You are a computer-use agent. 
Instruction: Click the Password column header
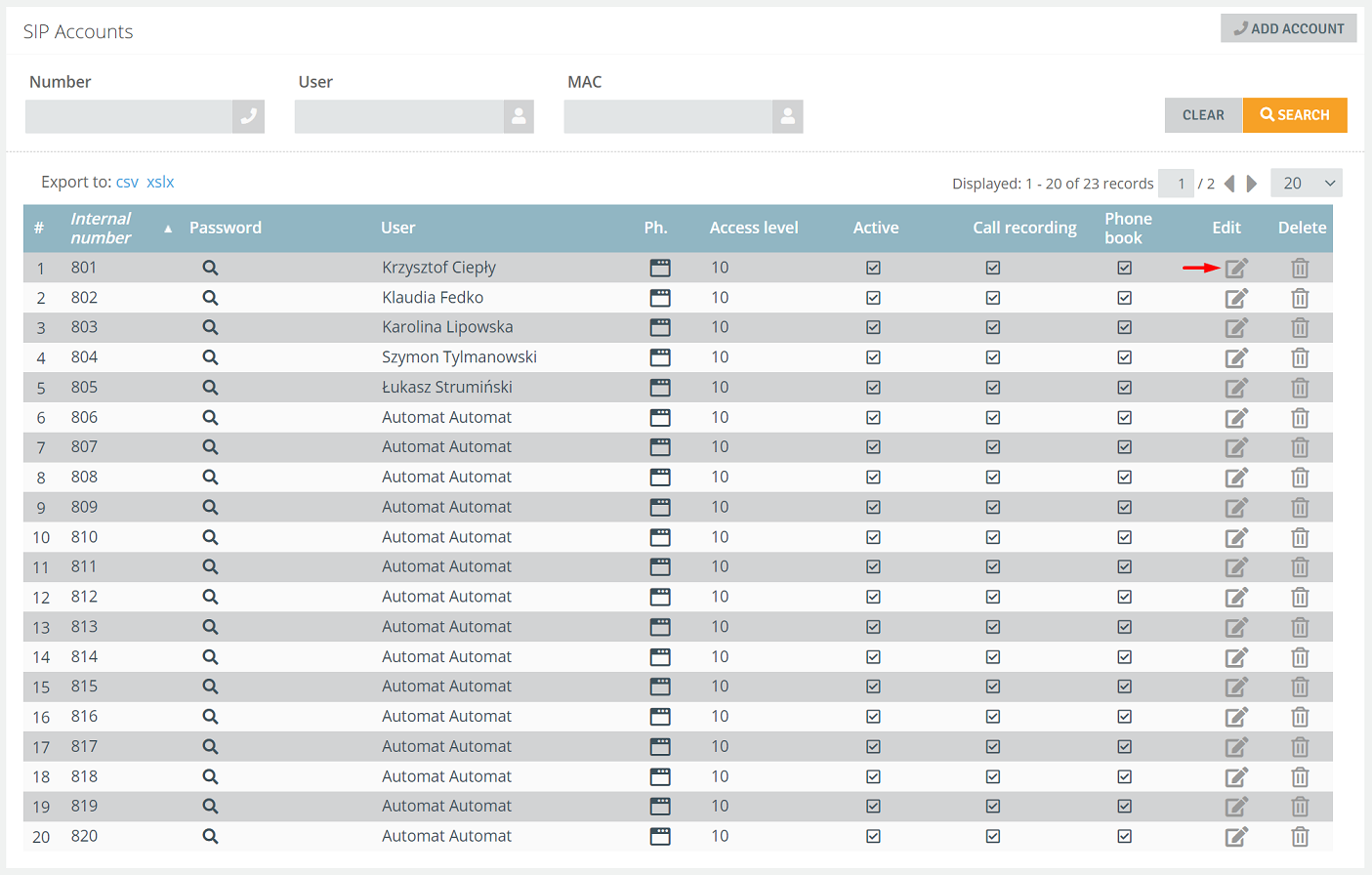[x=226, y=228]
